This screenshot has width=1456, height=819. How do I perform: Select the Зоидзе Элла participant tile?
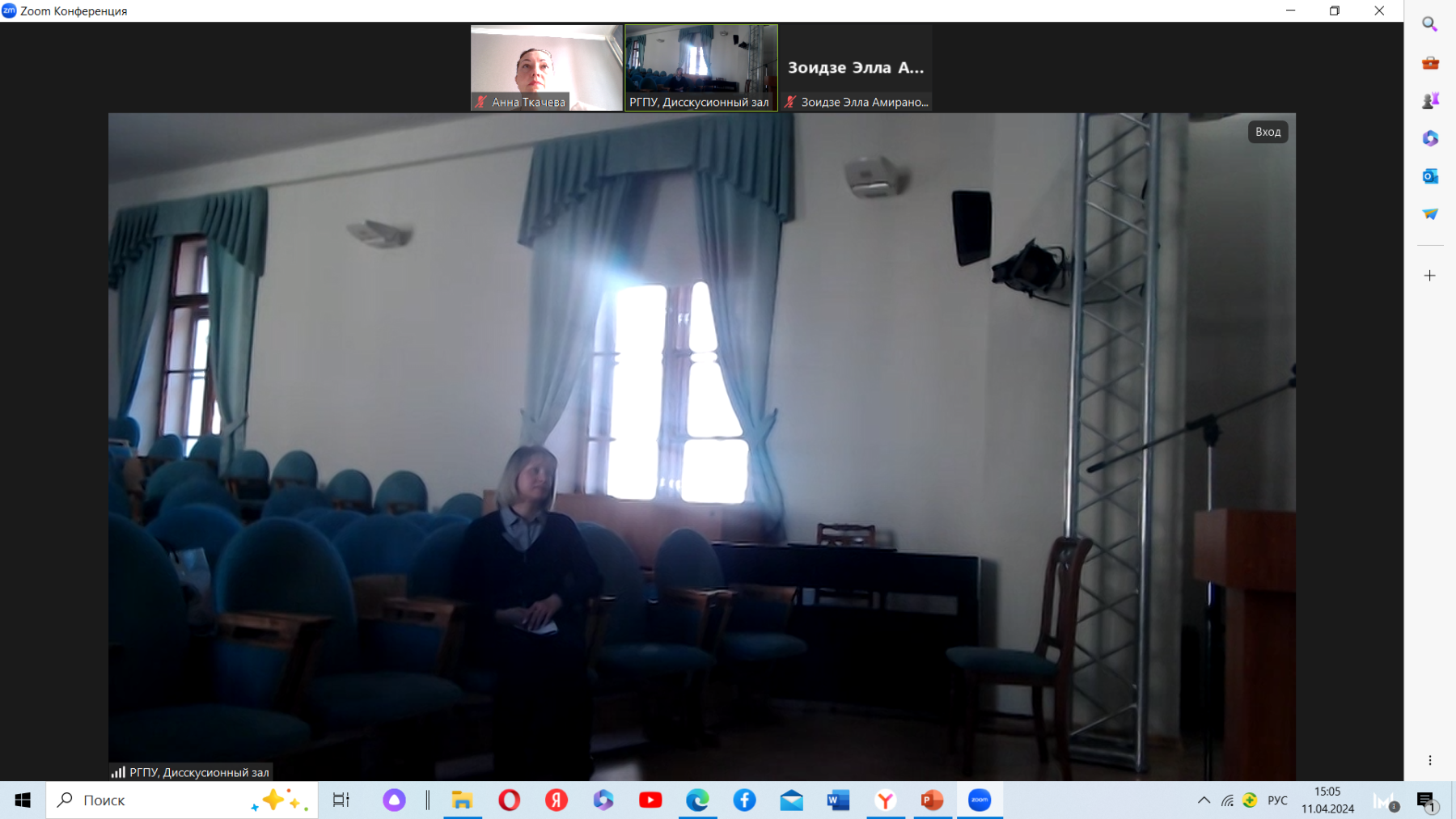(856, 67)
